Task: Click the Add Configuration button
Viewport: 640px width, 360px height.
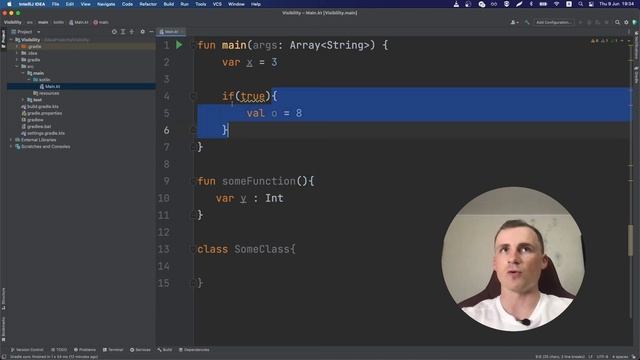Action: tap(554, 22)
